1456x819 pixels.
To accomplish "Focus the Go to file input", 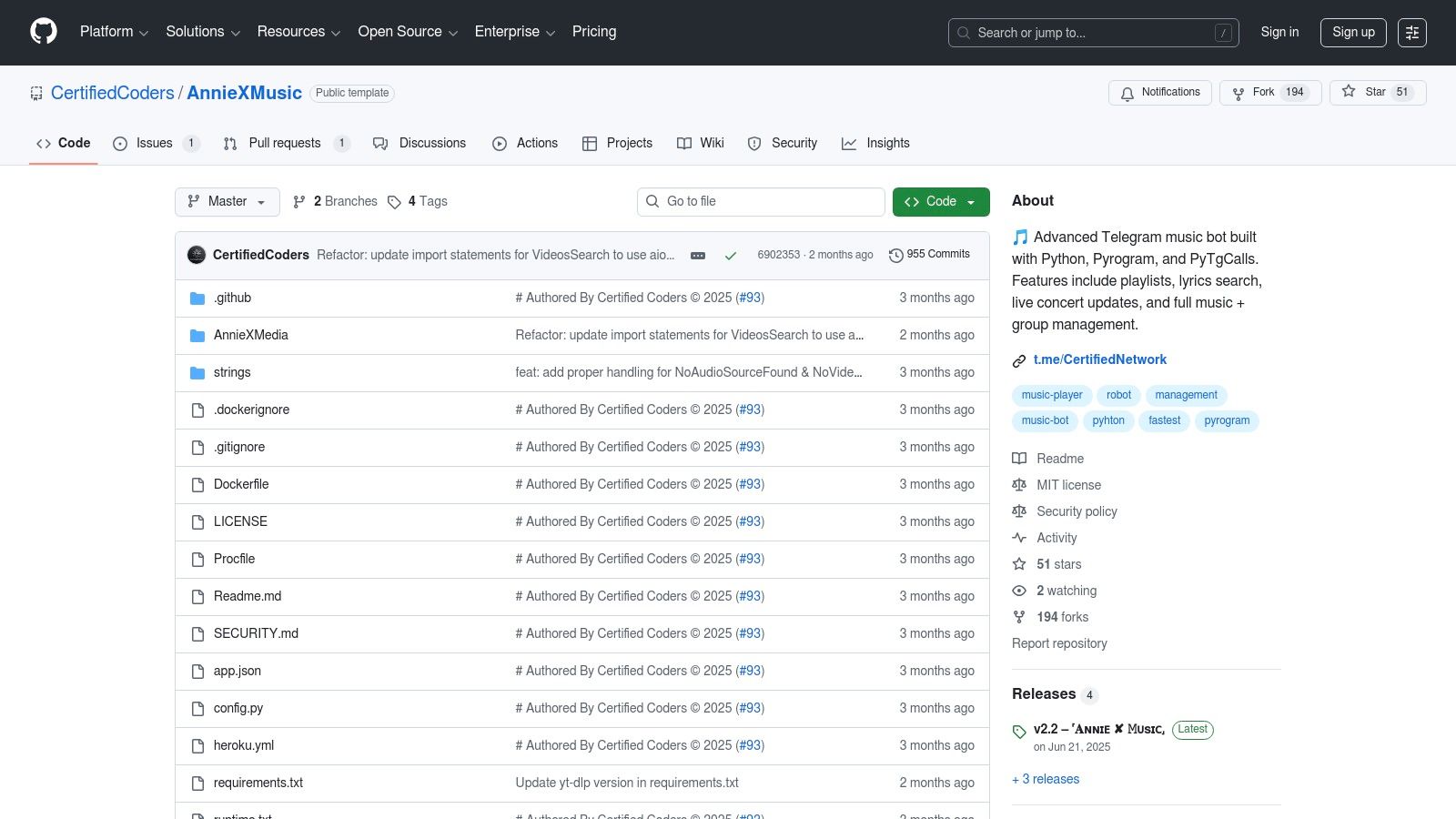I will pos(761,202).
